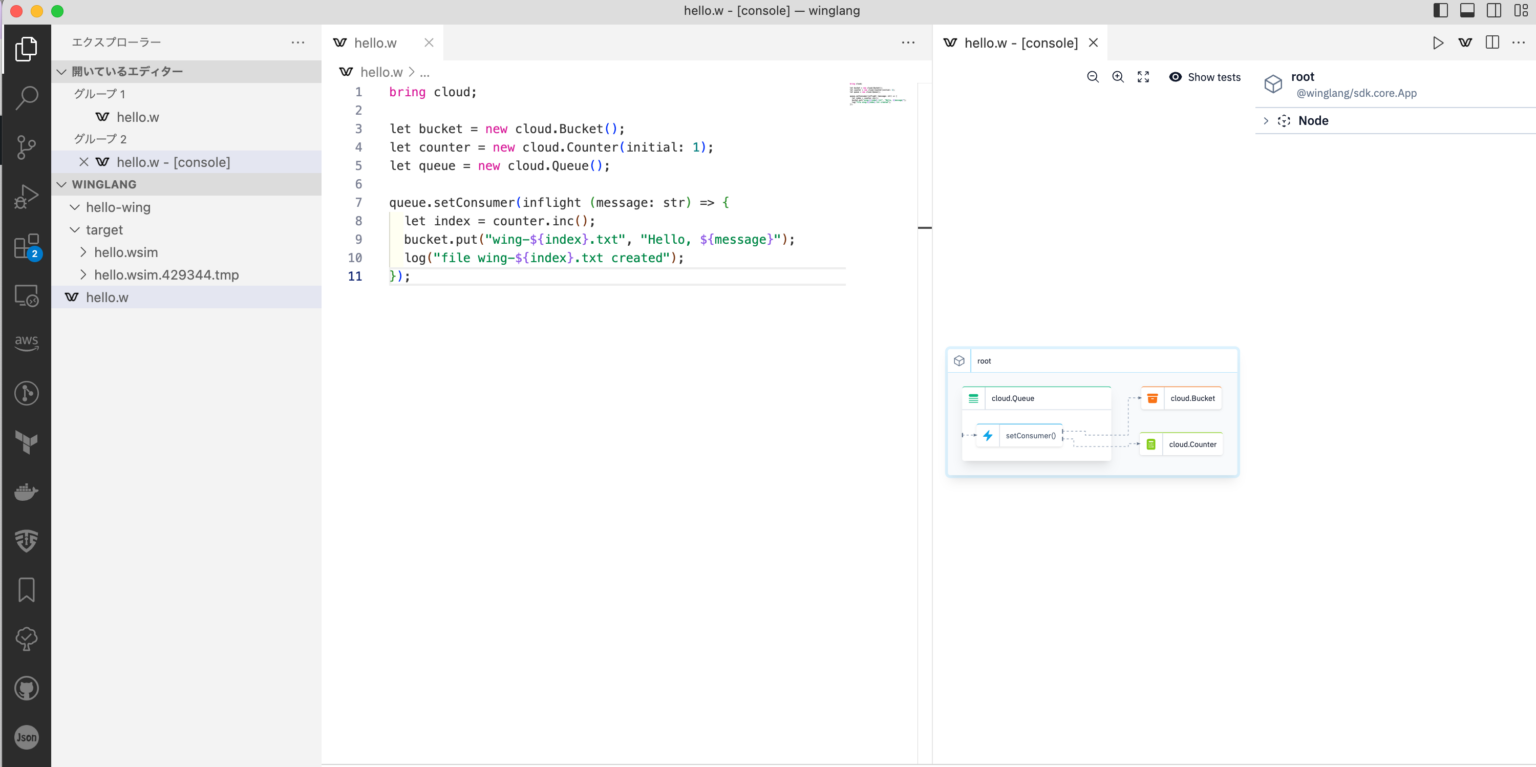
Task: Select the cloud.Bucket node in the map
Action: pyautogui.click(x=1180, y=397)
